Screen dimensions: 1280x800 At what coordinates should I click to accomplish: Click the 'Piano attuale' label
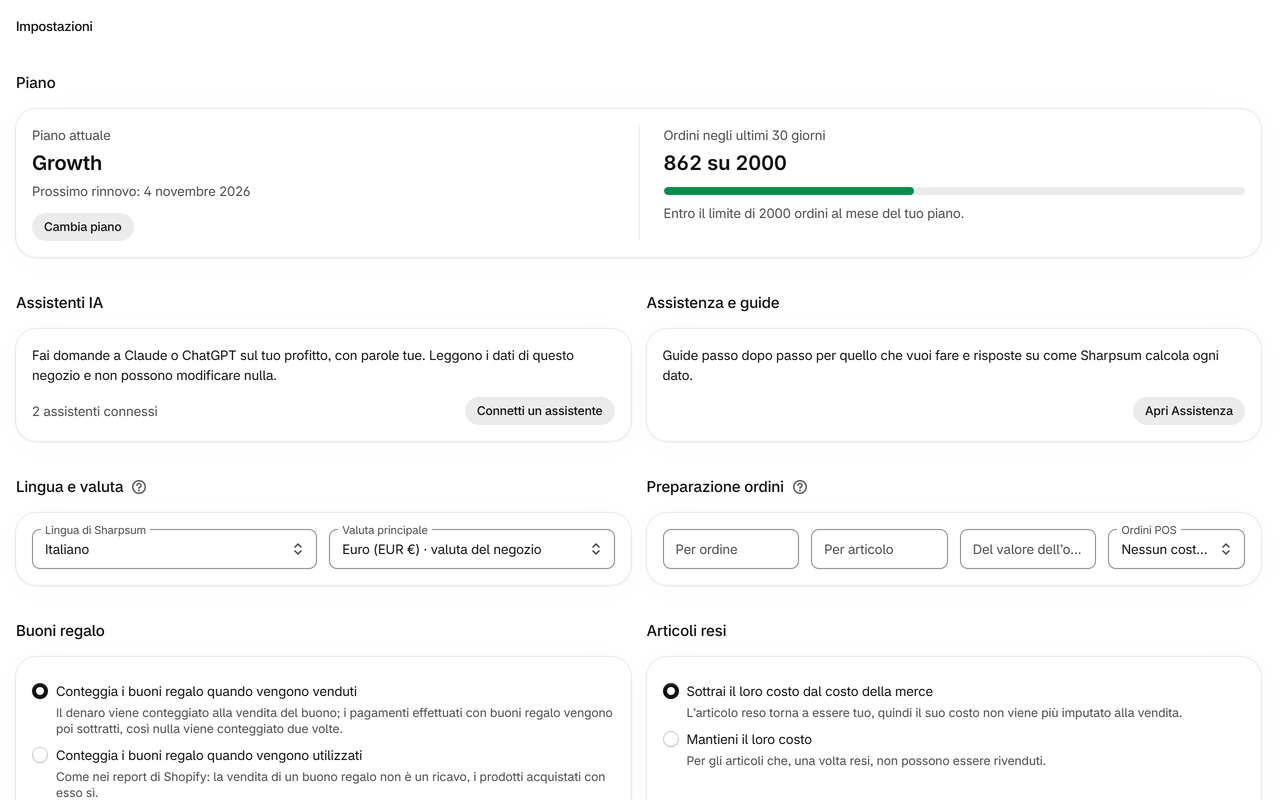tap(71, 135)
